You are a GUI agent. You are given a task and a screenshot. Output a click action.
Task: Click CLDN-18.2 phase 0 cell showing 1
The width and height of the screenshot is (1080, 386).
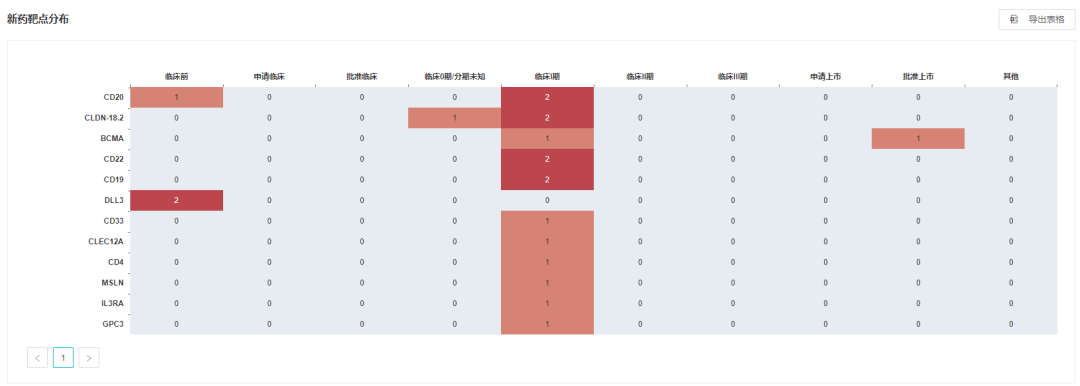click(455, 118)
